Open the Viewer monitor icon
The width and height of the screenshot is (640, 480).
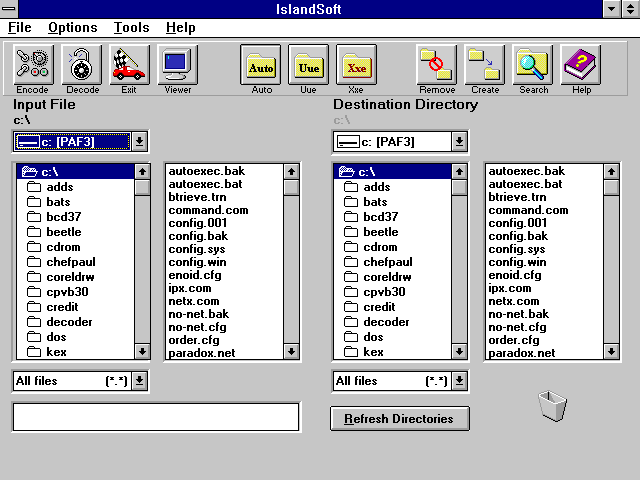point(177,65)
